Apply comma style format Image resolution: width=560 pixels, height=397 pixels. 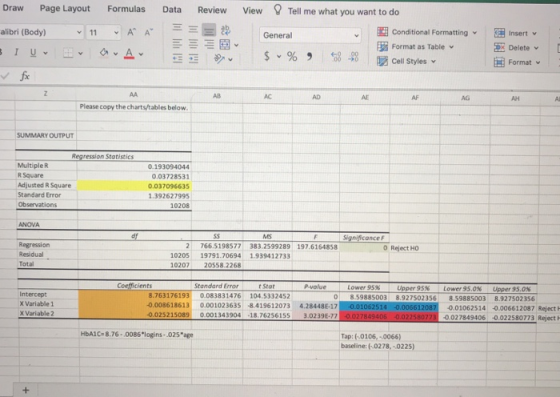click(309, 56)
